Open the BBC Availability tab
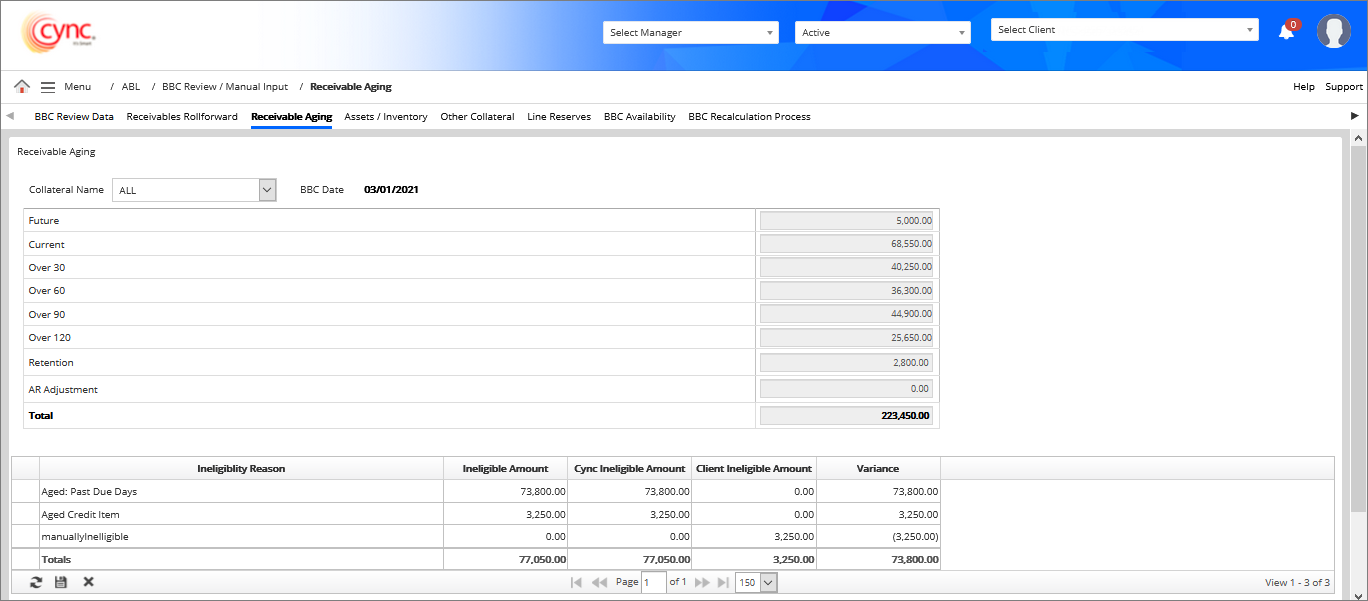1368x601 pixels. pos(639,117)
